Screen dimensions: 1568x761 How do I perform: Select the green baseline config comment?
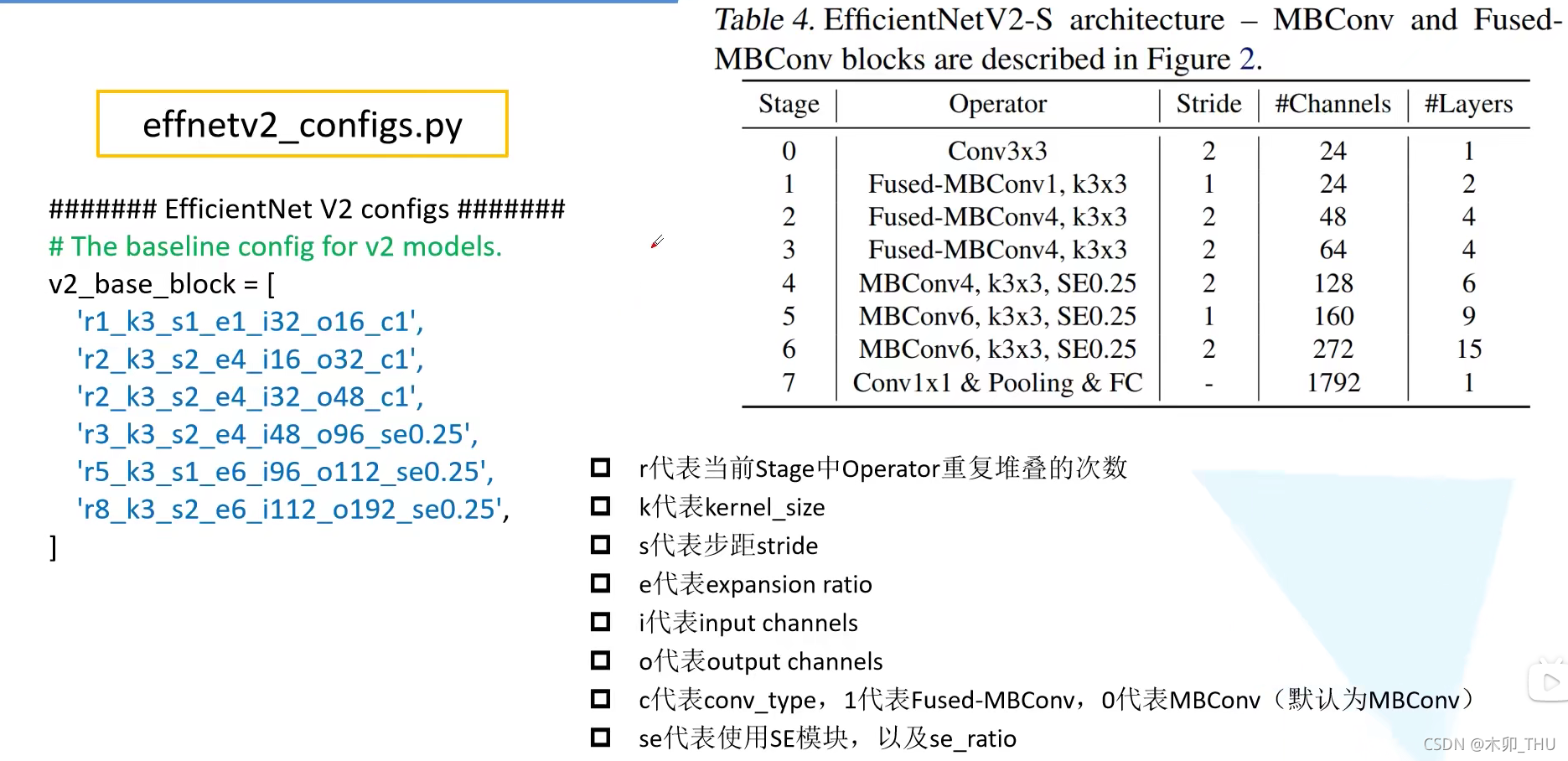(x=275, y=246)
